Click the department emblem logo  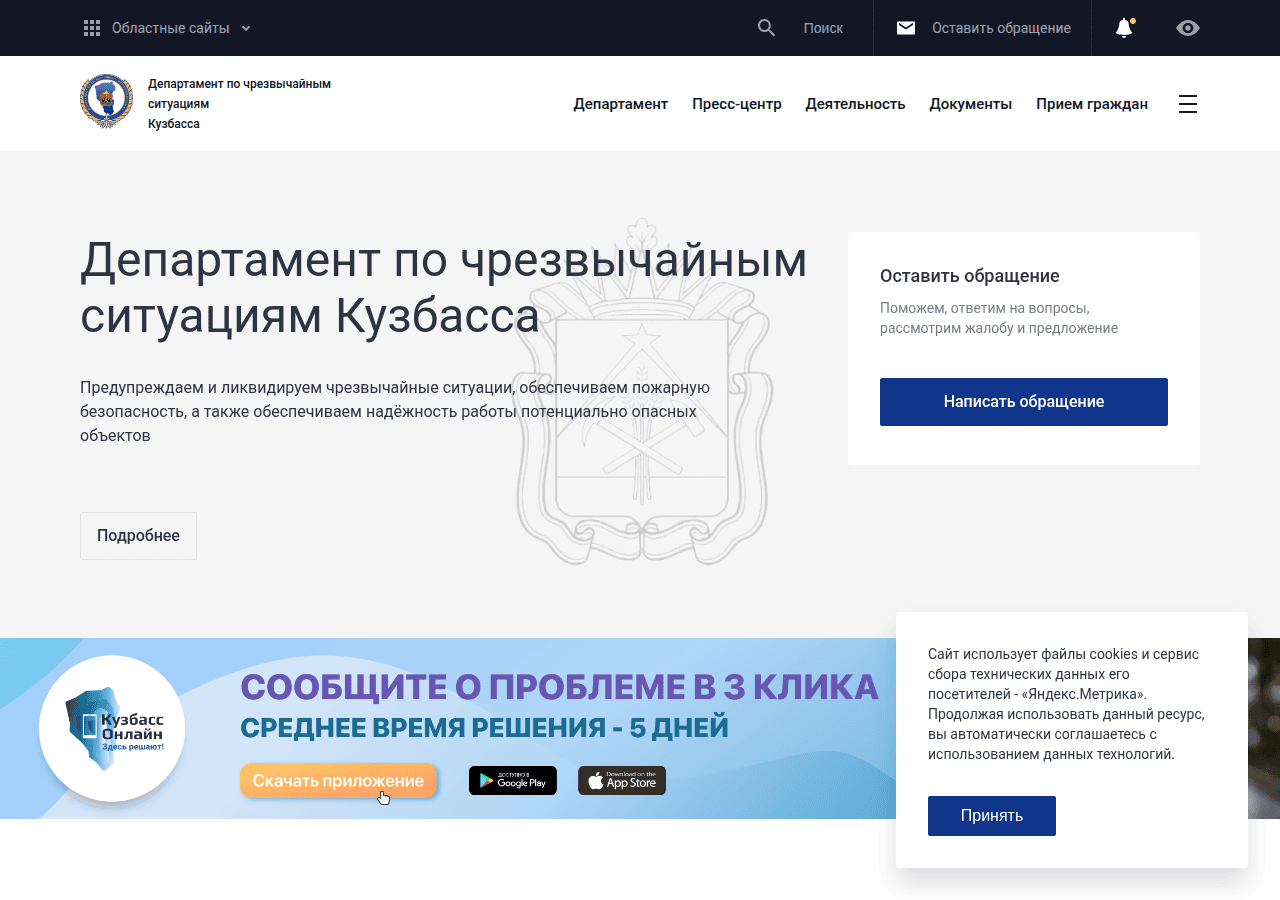pos(106,102)
